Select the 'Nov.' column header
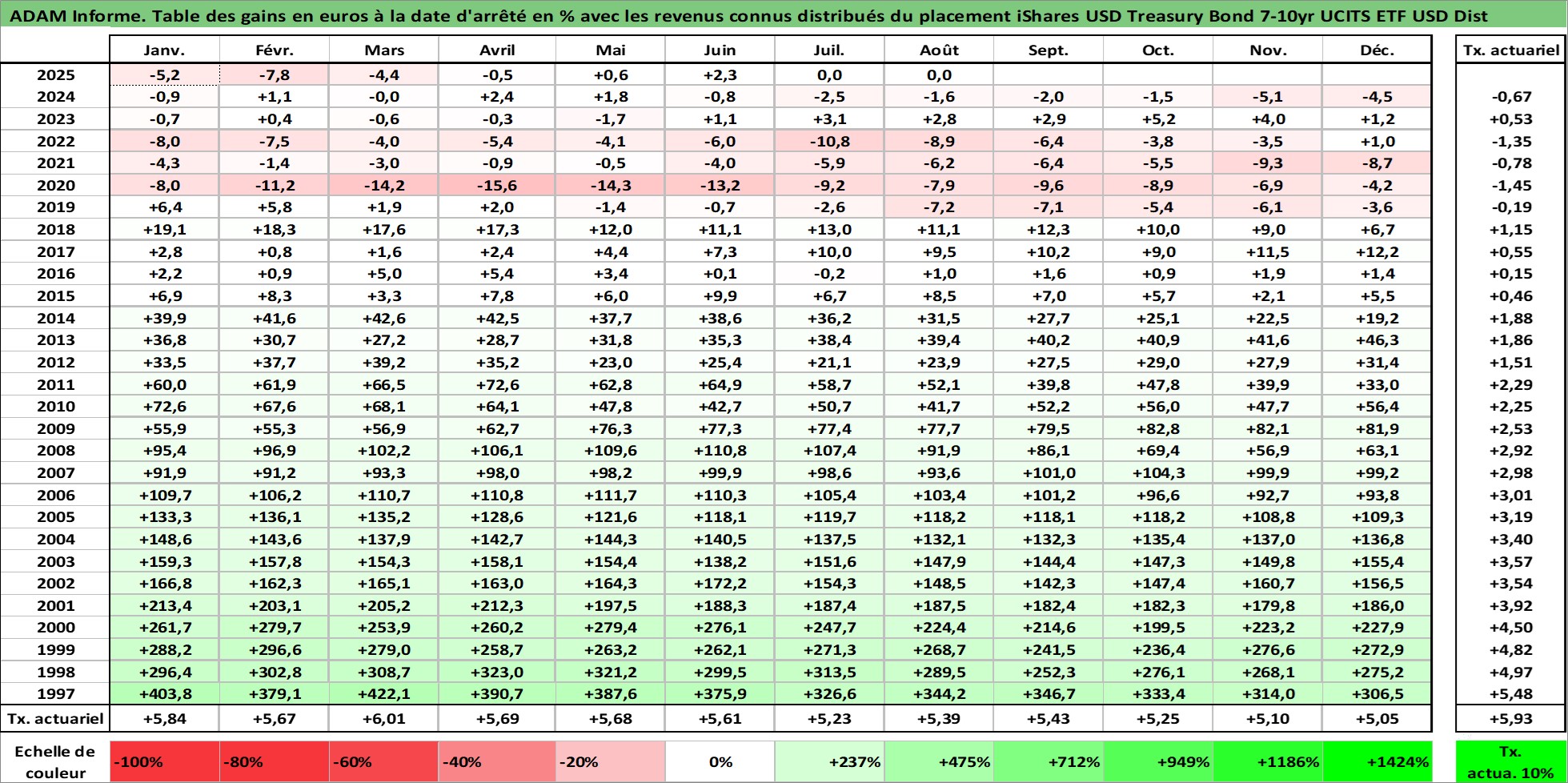Screen dimensions: 1568x783 pos(1268,50)
